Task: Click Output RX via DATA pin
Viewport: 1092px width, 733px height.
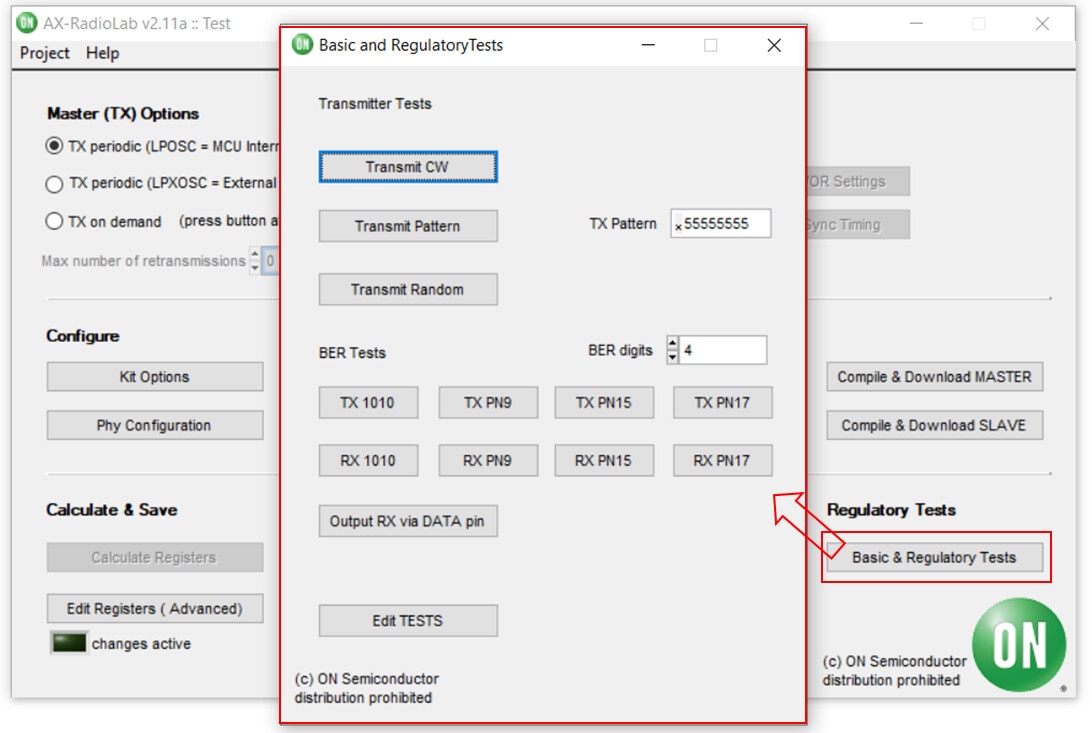Action: (407, 521)
